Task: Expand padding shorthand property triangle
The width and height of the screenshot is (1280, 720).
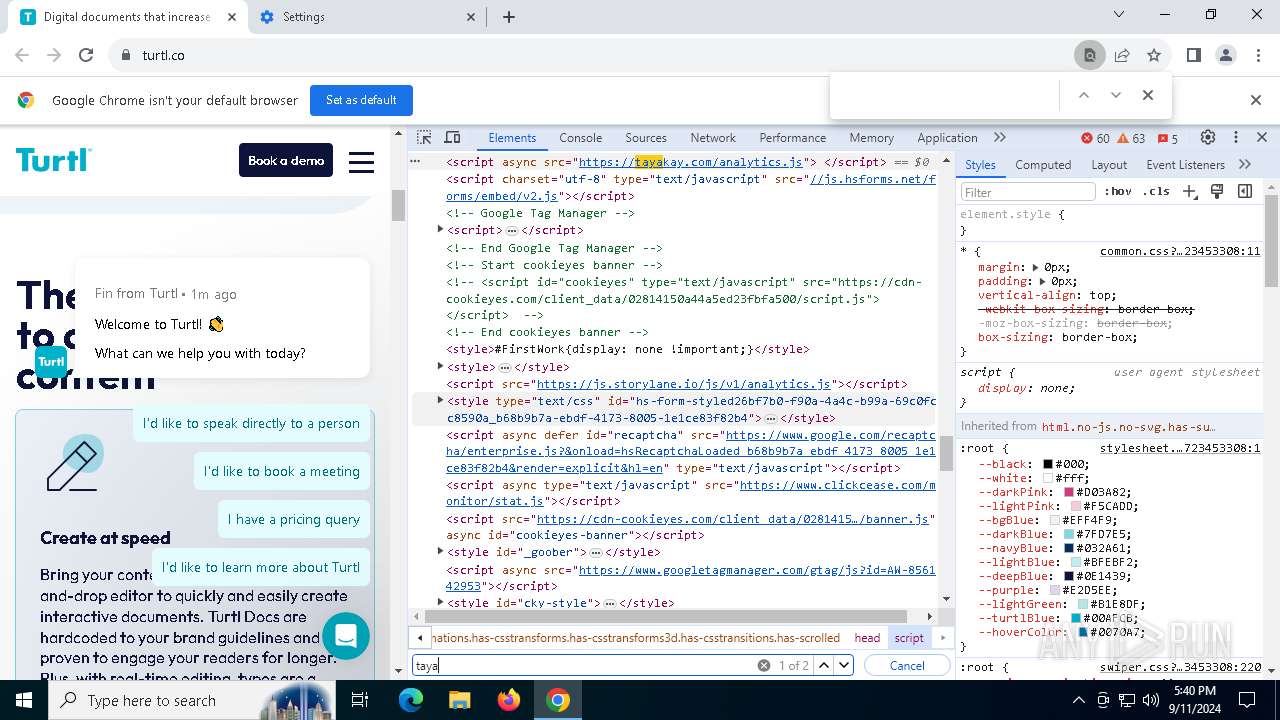Action: click(1043, 282)
